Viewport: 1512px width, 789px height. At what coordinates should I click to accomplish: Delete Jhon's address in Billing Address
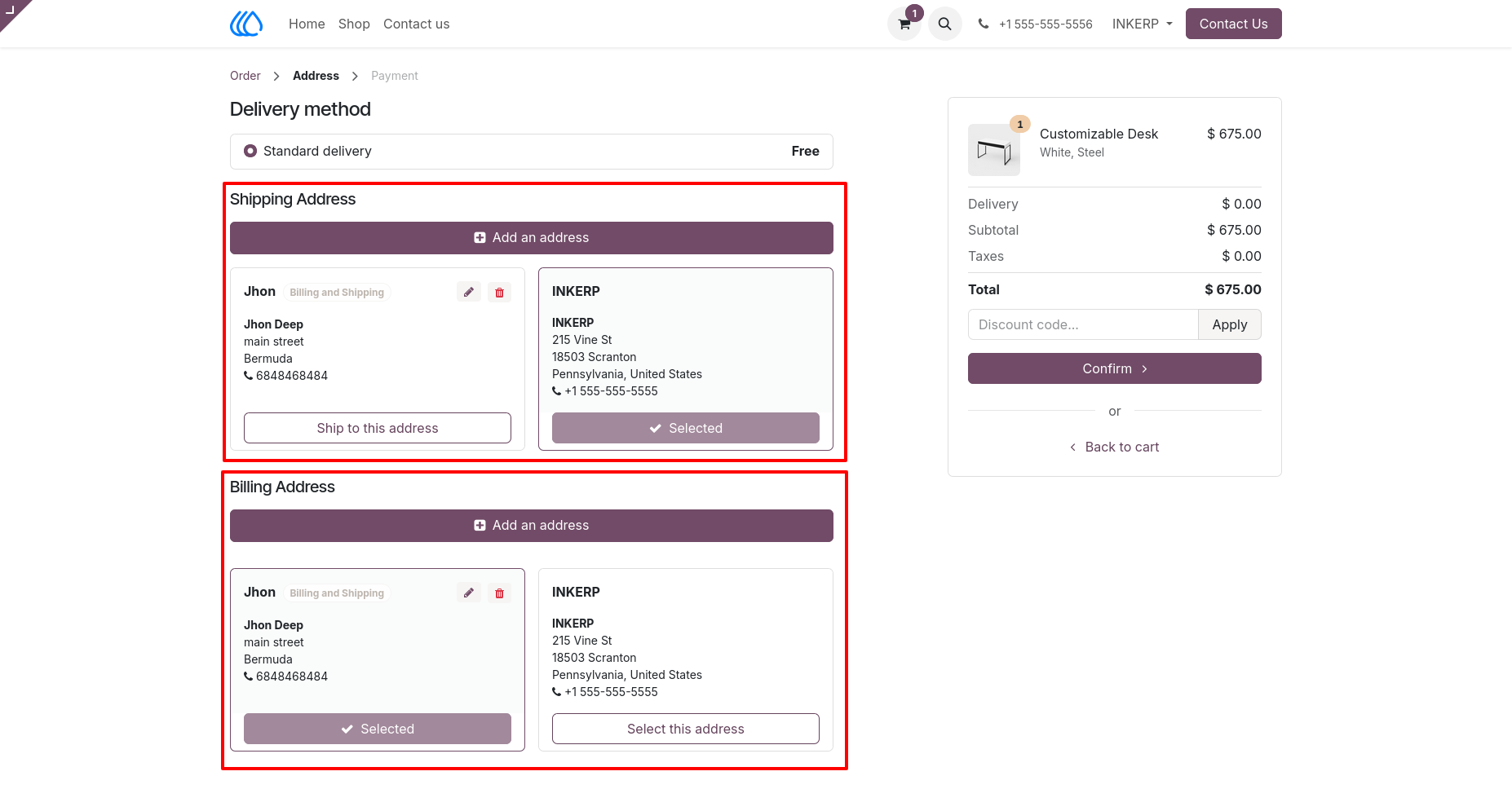[x=499, y=593]
